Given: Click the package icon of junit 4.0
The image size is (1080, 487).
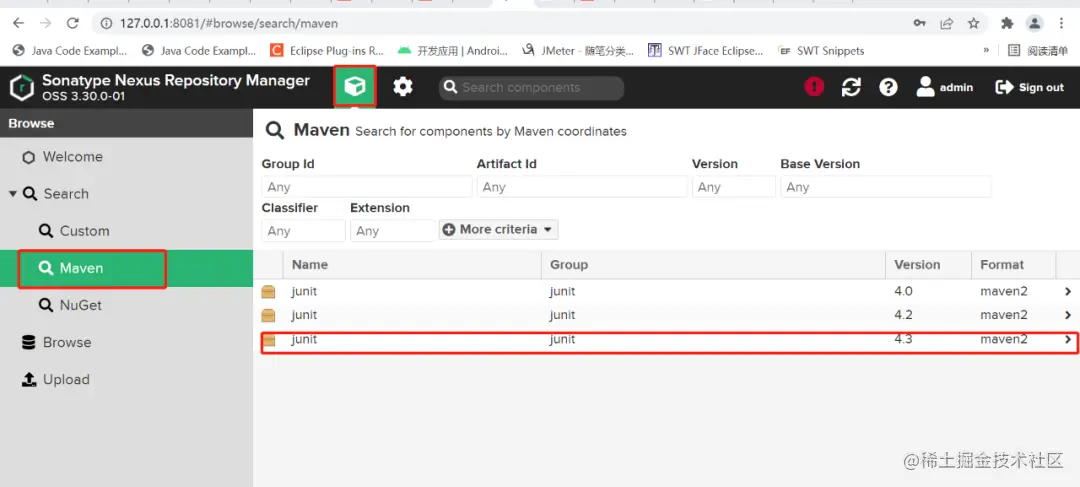Looking at the screenshot, I should coord(269,291).
